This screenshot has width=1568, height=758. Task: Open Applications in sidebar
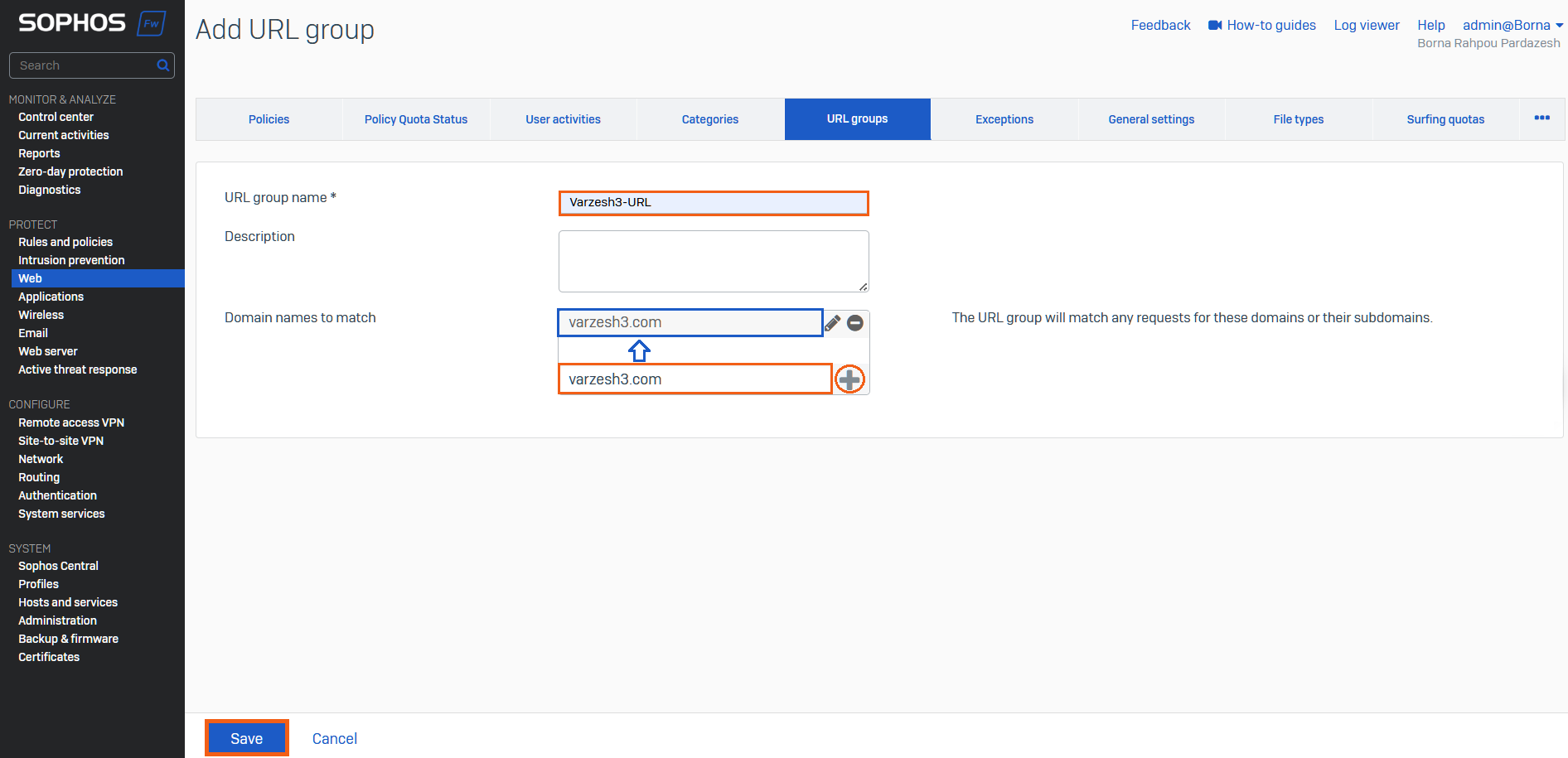pos(51,297)
